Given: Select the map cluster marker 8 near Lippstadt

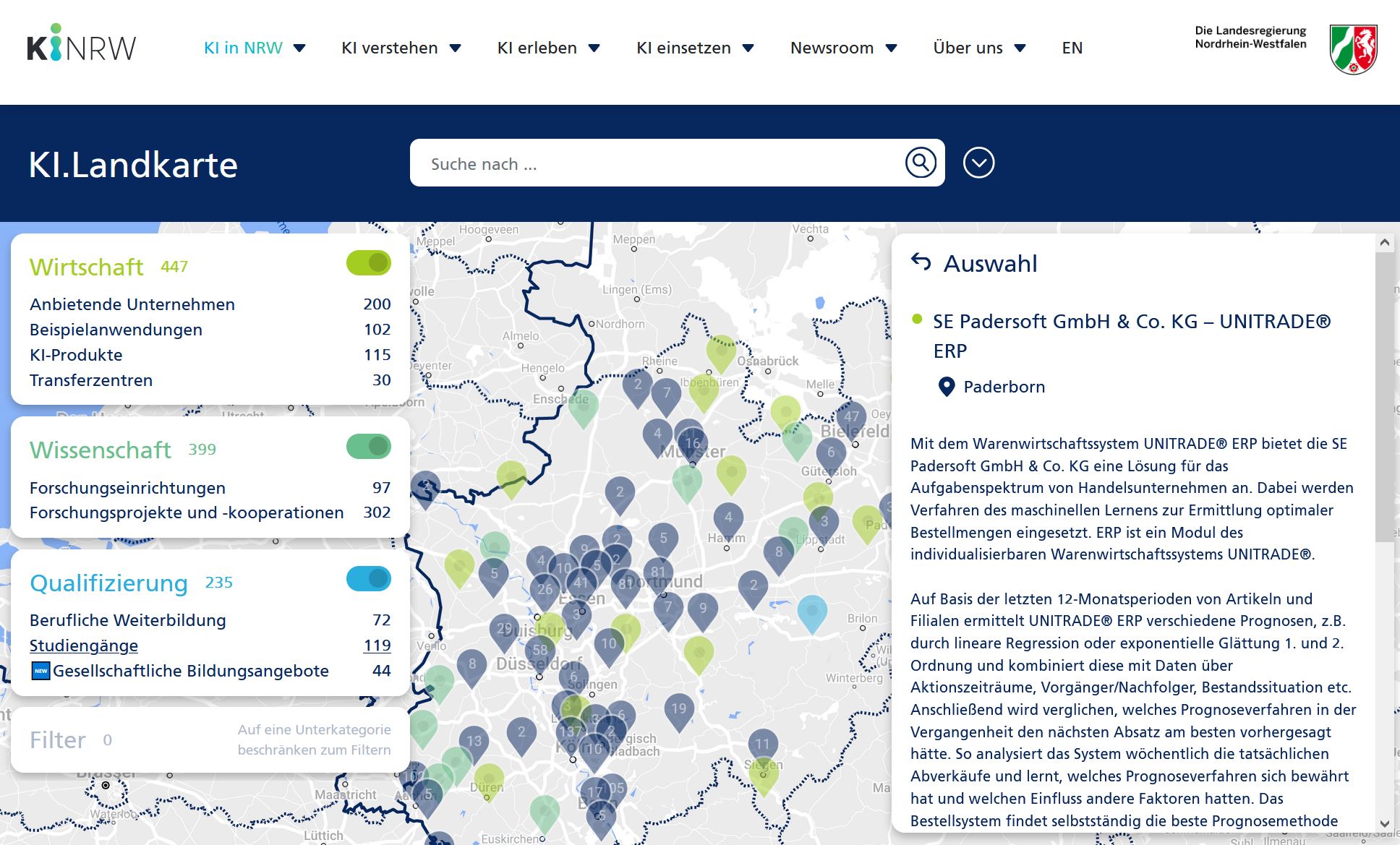Looking at the screenshot, I should (x=778, y=553).
